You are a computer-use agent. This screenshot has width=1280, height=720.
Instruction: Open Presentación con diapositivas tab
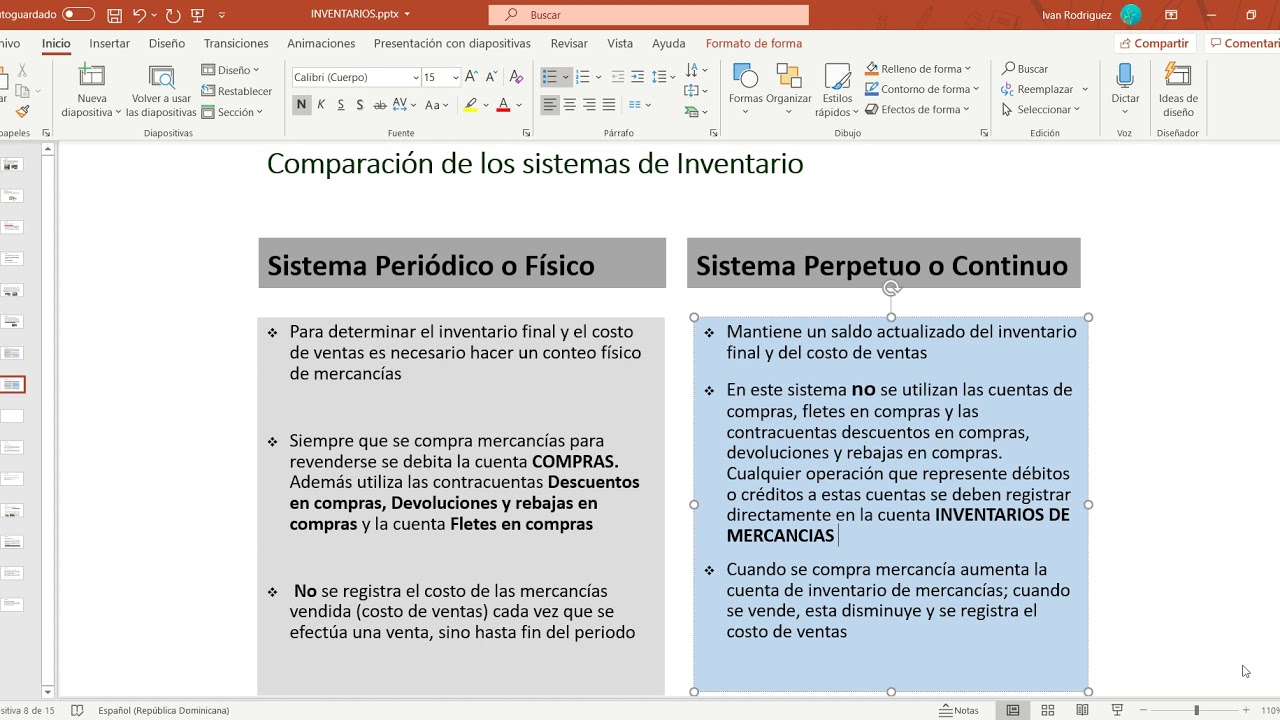(x=452, y=44)
